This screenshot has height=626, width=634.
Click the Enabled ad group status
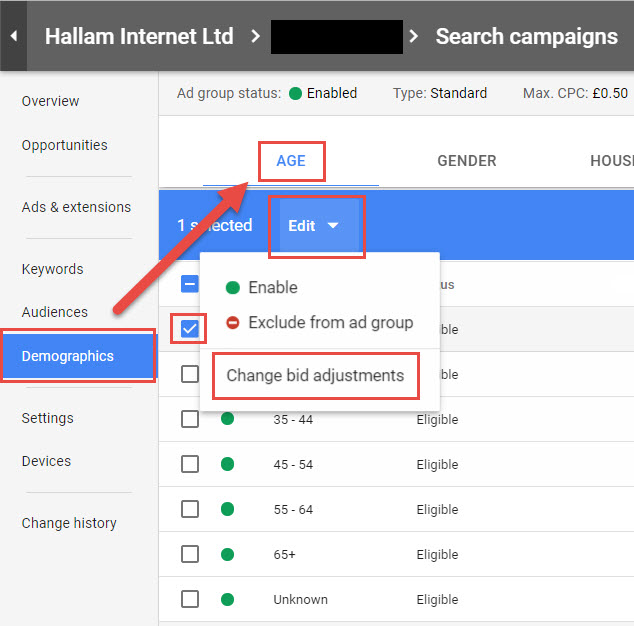pyautogui.click(x=323, y=93)
